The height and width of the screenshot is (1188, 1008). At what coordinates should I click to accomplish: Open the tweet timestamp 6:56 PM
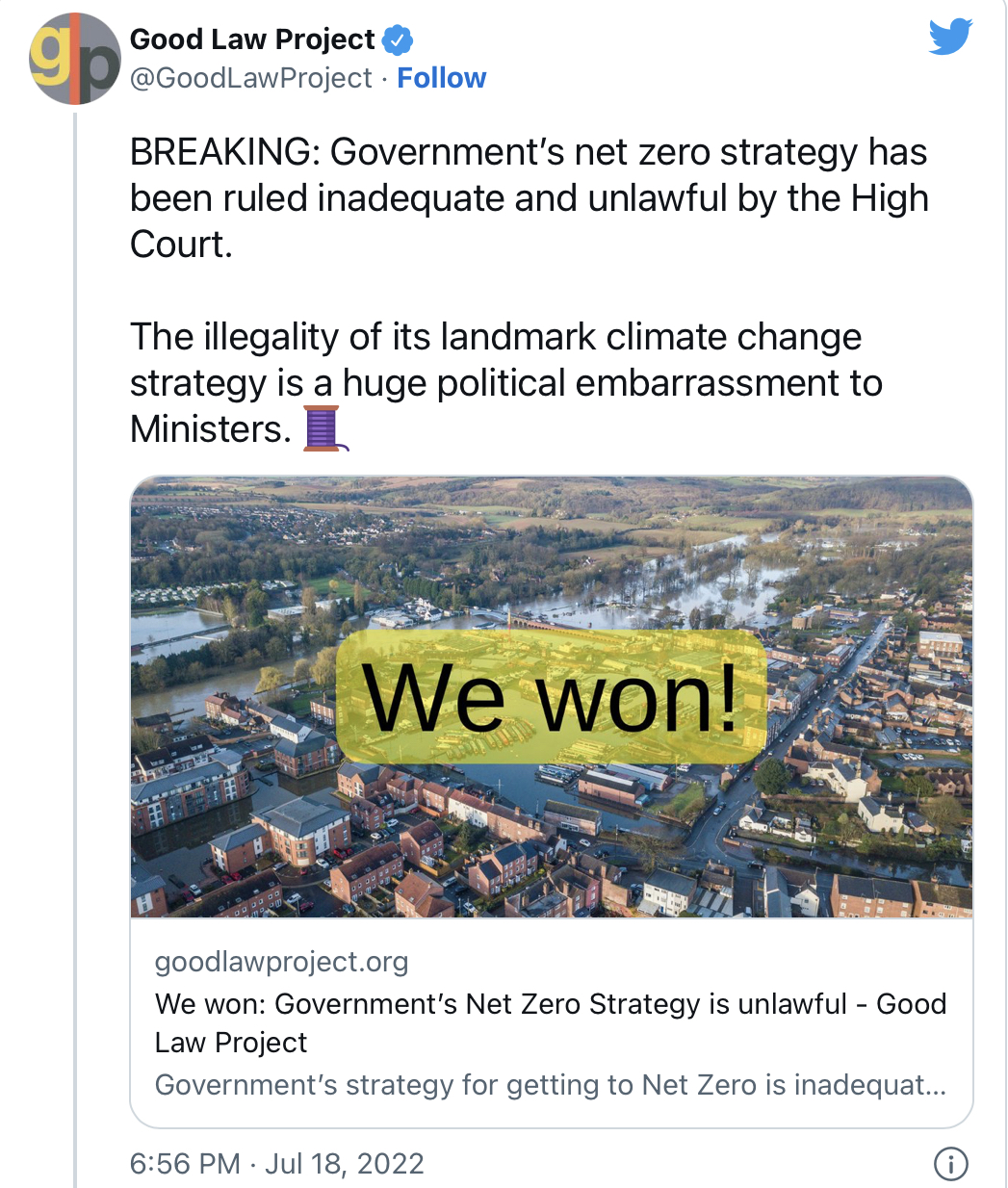click(185, 1164)
